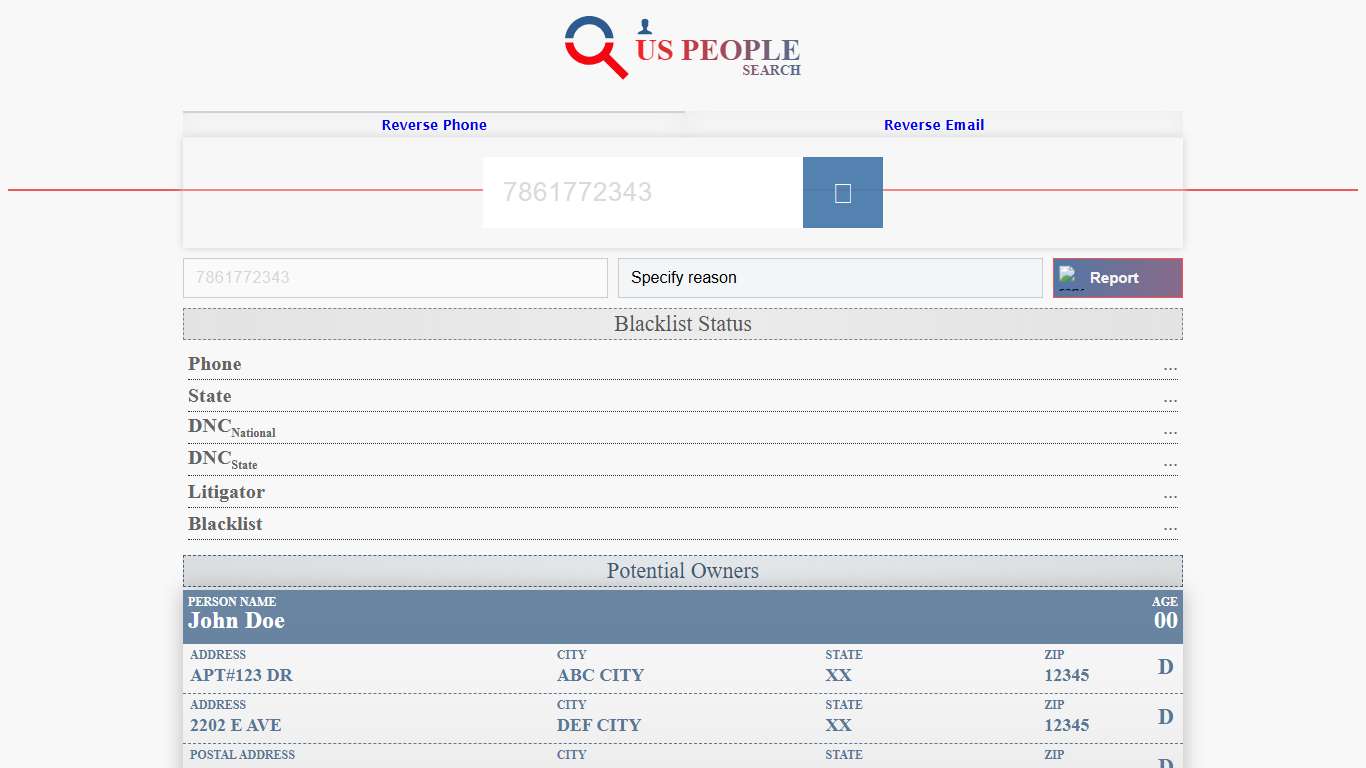Viewport: 1366px width, 768px height.
Task: Expand the Blacklist row ellipsis
Action: click(x=1170, y=528)
